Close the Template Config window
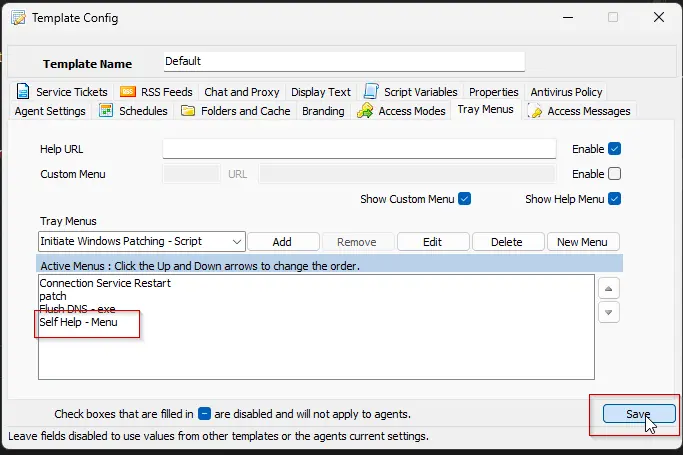Viewport: 683px width, 455px height. click(659, 17)
